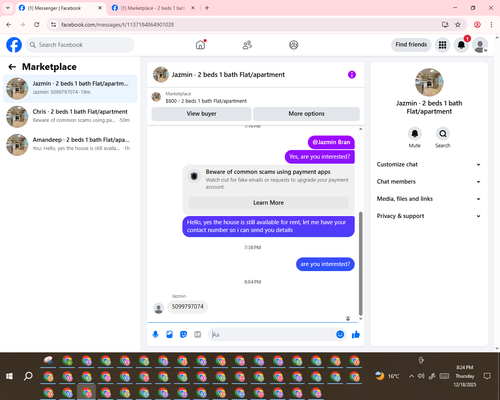Open the account profile avatar menu

pos(480,45)
